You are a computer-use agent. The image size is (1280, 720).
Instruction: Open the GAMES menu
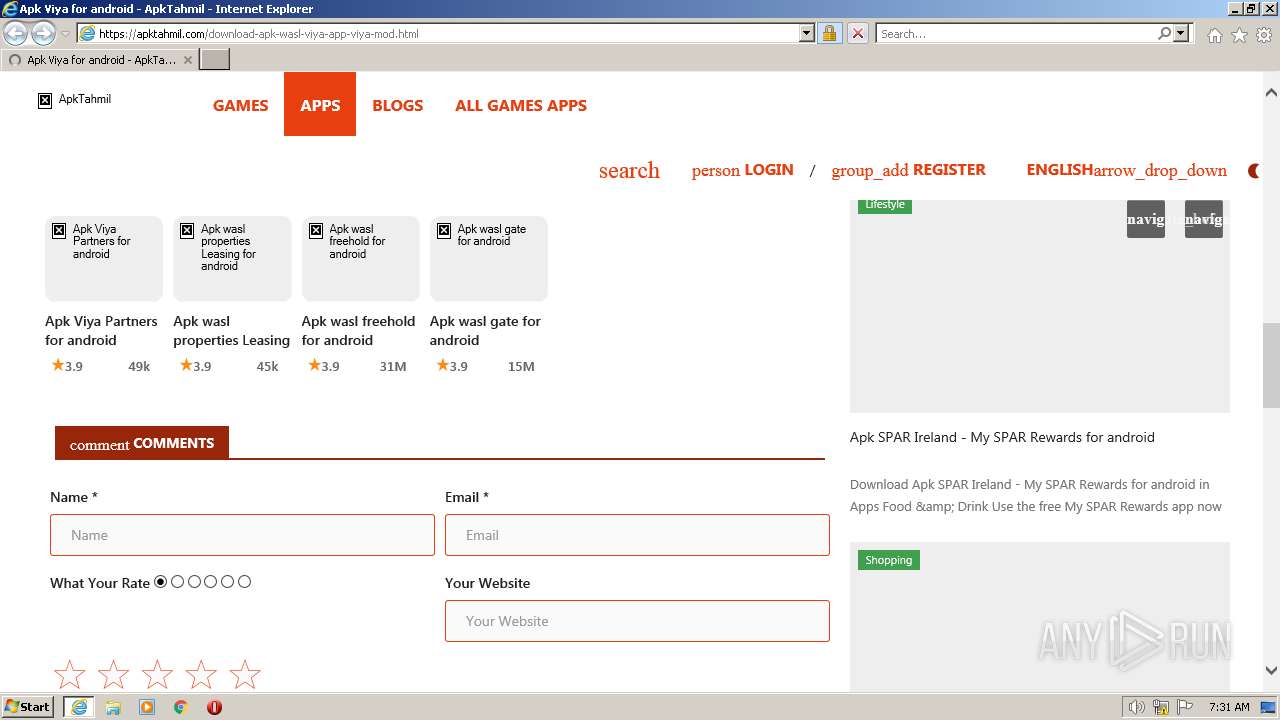coord(240,105)
